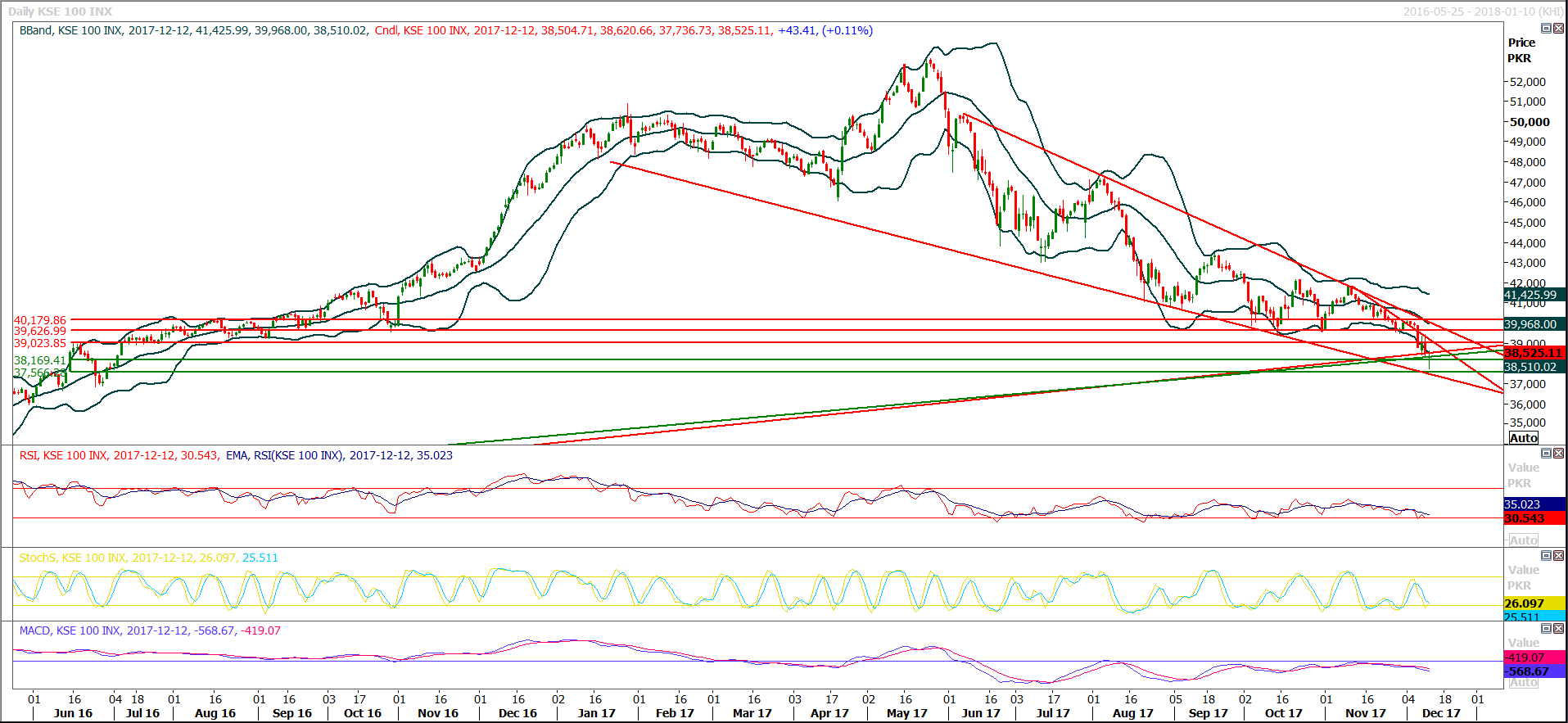Screen dimensions: 1568x723
Task: Click the 38,510.02 lower band price tag
Action: pos(1534,367)
